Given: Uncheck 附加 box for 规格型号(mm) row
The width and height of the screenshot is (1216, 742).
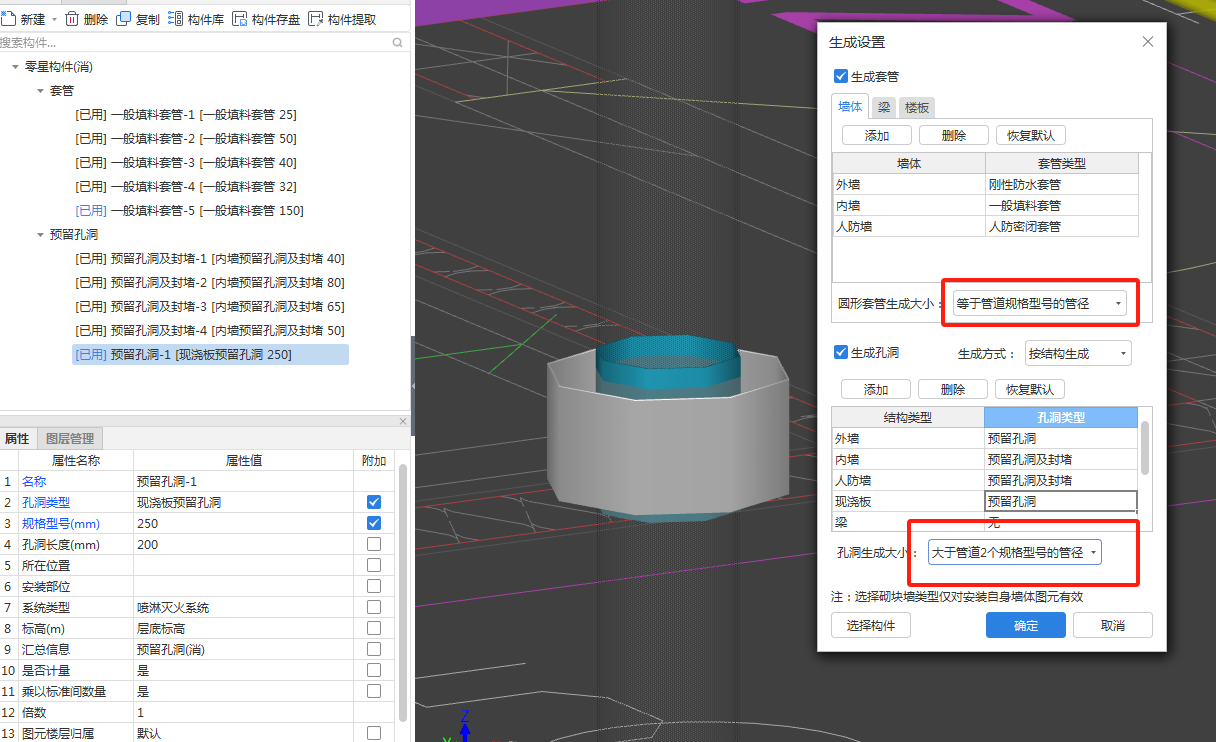Looking at the screenshot, I should 374,523.
